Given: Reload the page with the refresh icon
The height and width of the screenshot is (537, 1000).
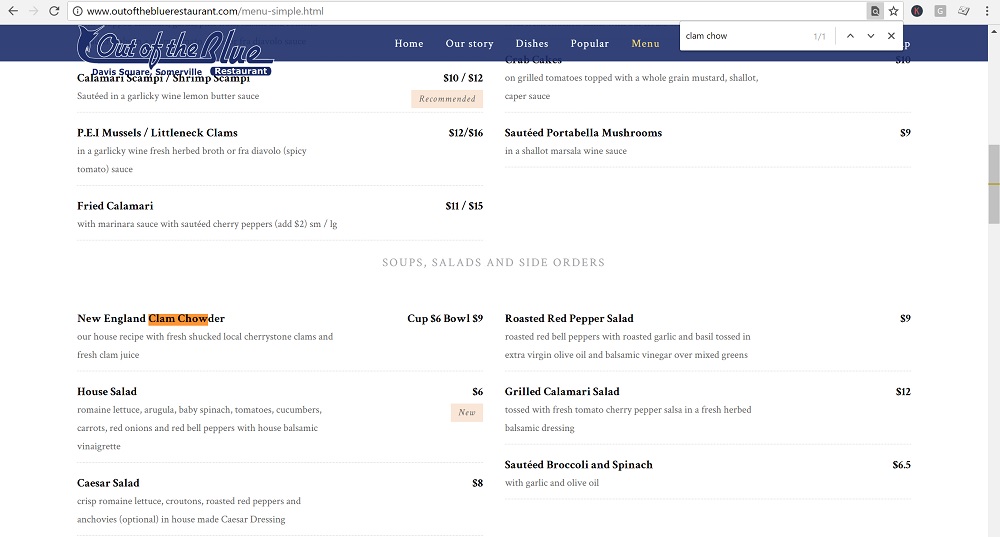Looking at the screenshot, I should click(54, 11).
